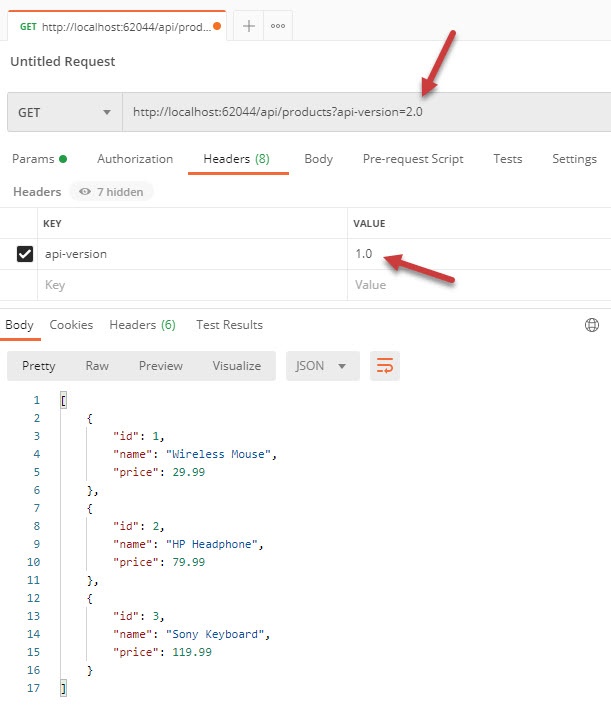
Task: Uncheck the api-version header checkbox
Action: [x=25, y=254]
